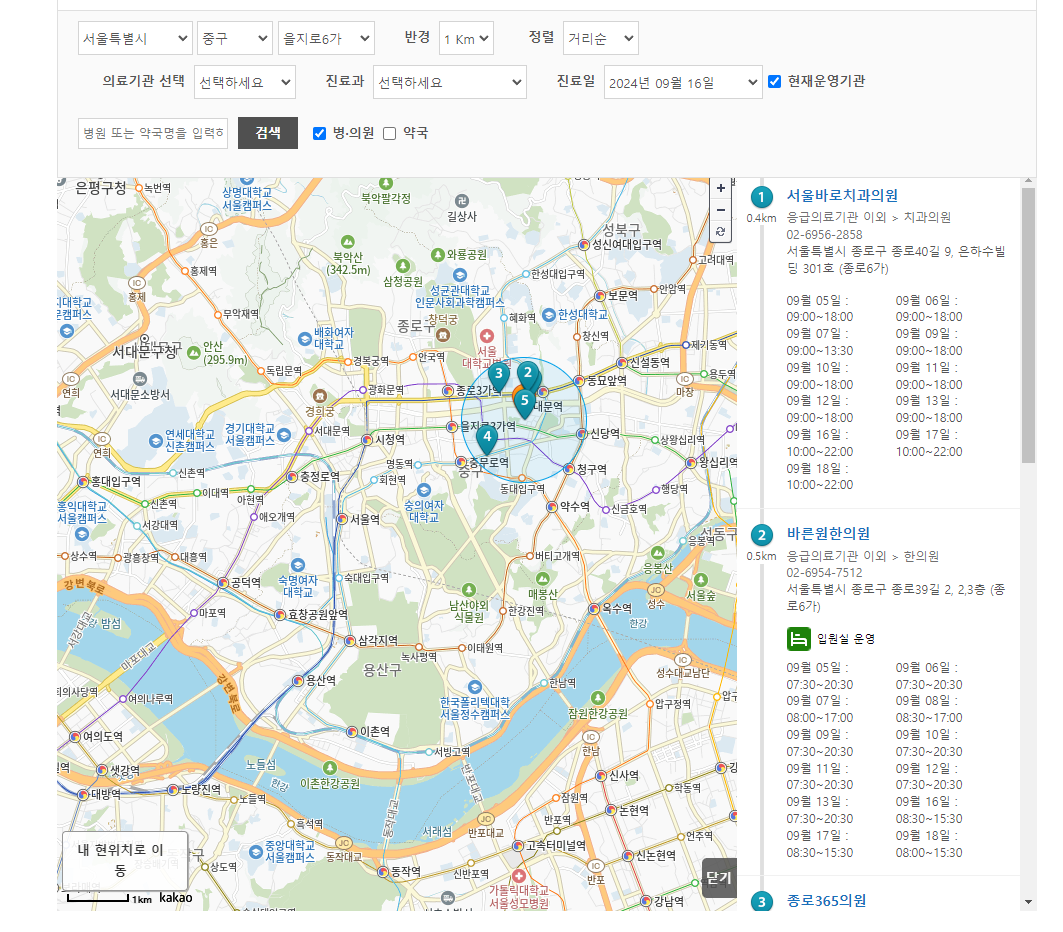Click the 입원실 운영 label

pos(845,639)
